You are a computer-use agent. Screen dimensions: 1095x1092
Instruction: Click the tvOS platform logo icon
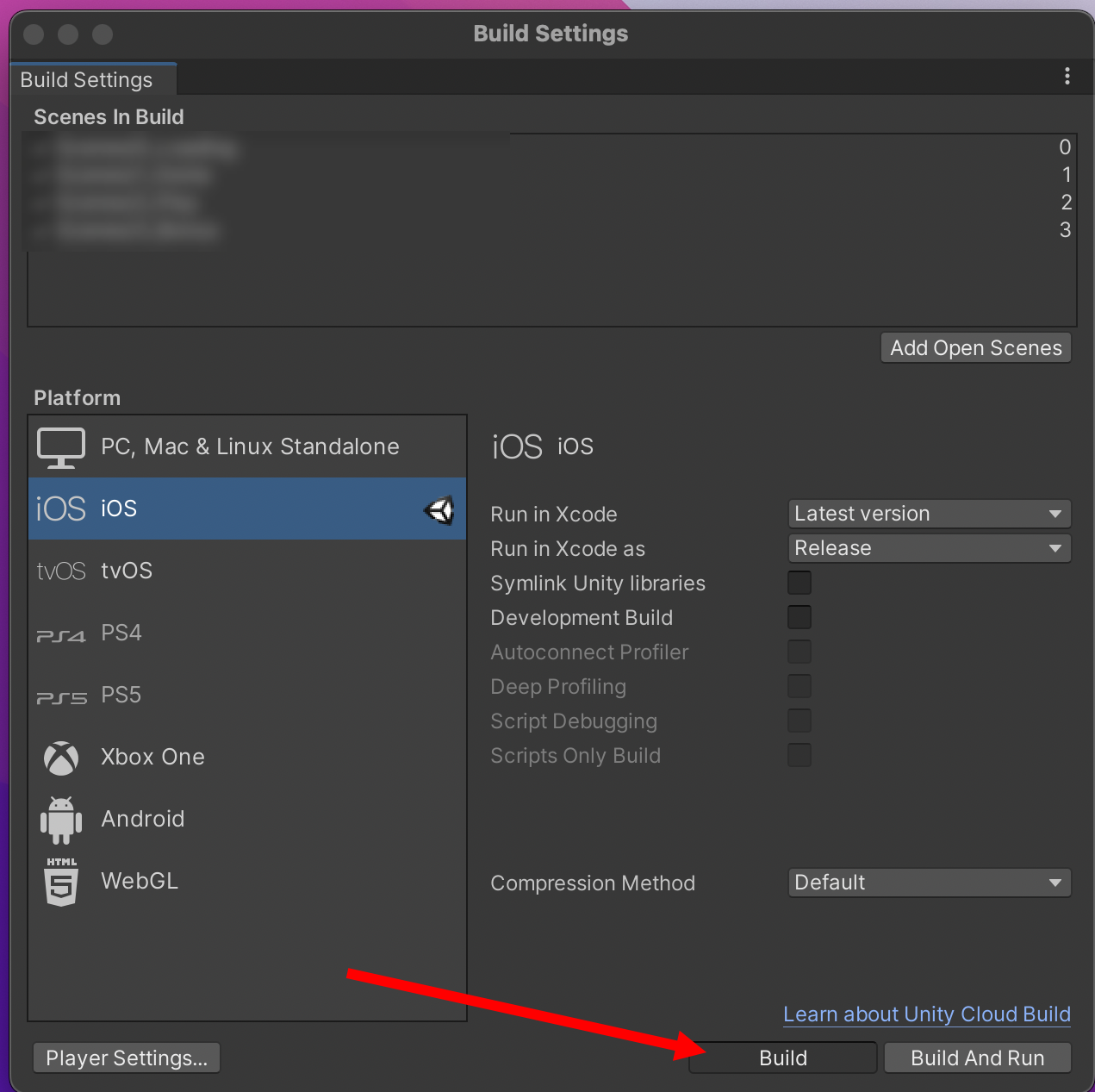[61, 571]
